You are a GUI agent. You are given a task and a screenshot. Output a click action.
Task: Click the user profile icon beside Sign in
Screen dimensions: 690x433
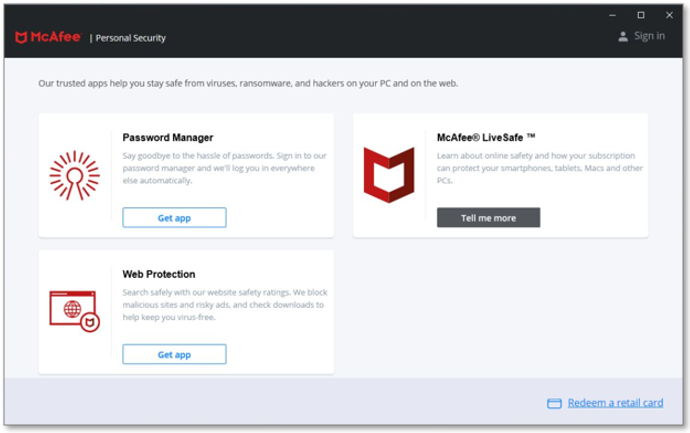click(623, 37)
